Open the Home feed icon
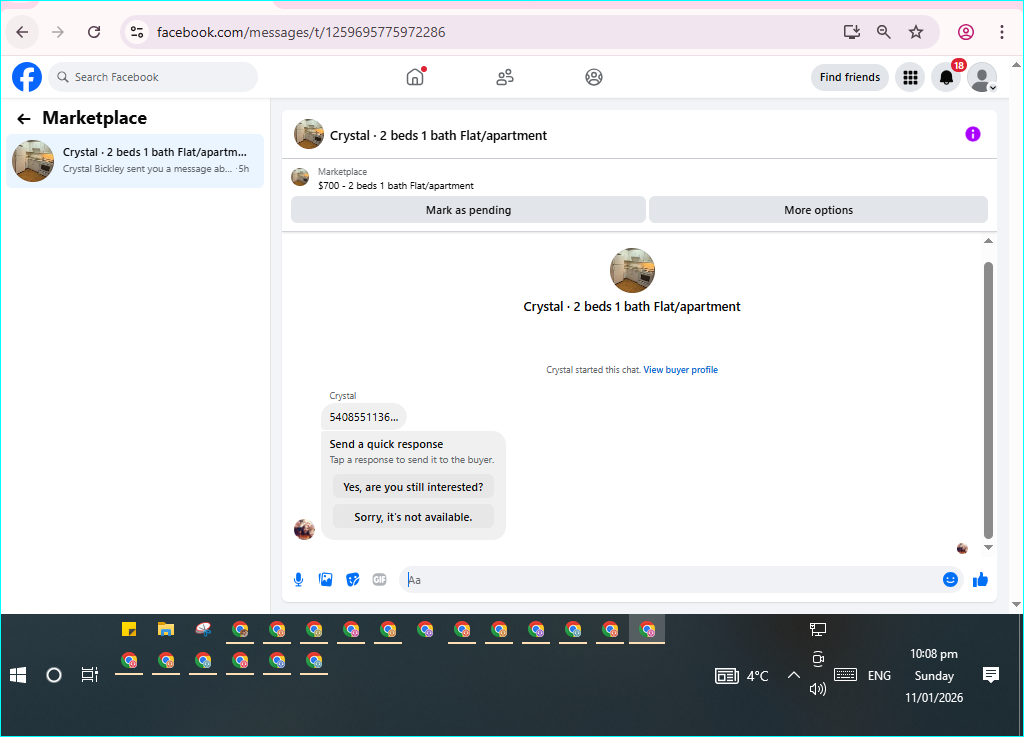The height and width of the screenshot is (737, 1024). pos(415,77)
